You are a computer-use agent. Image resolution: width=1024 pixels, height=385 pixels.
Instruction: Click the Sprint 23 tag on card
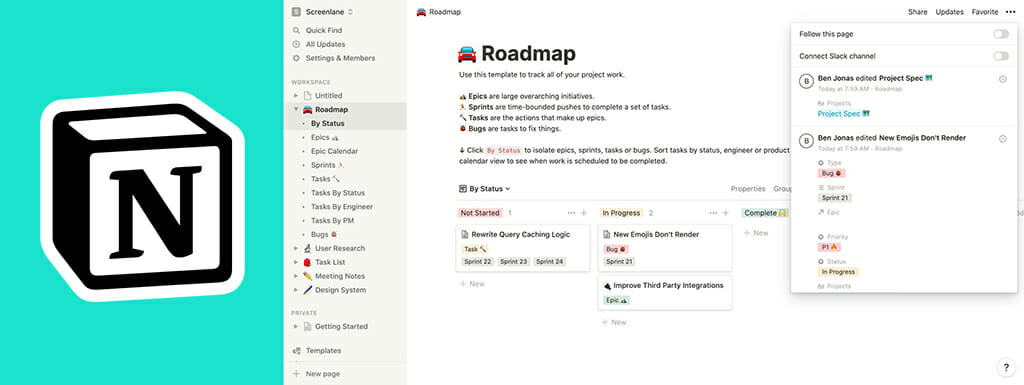pyautogui.click(x=514, y=262)
